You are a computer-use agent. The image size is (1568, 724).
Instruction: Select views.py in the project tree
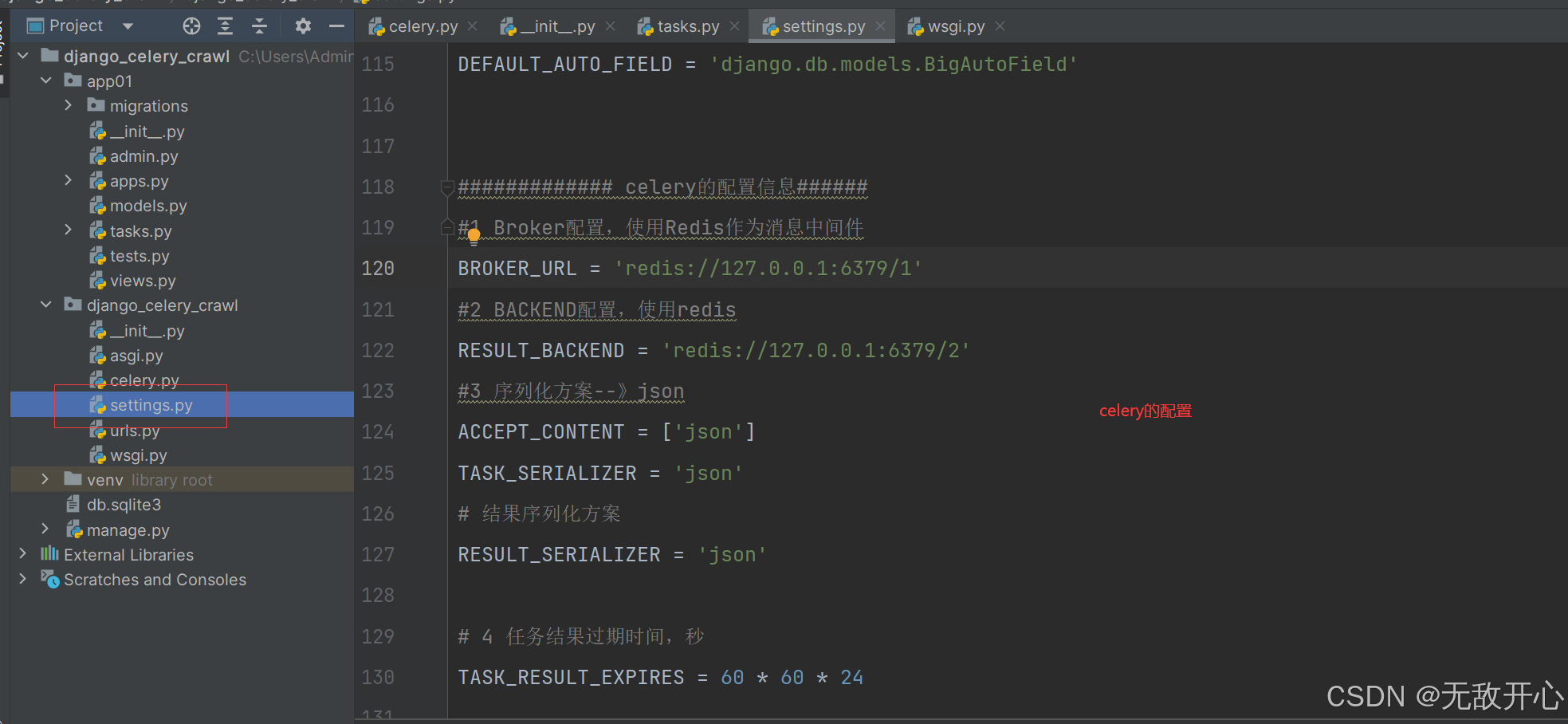pos(143,281)
